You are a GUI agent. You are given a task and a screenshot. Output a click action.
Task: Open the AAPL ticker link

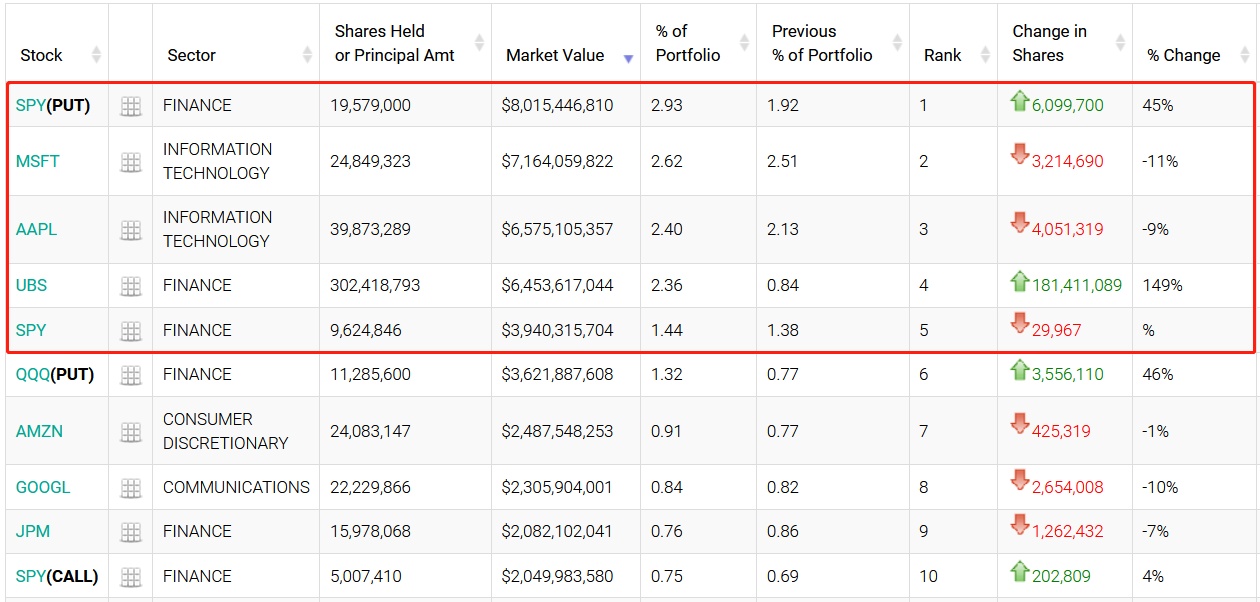click(37, 229)
